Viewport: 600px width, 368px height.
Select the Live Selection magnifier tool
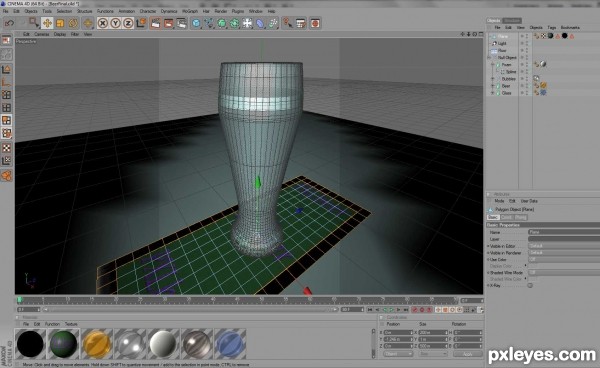pyautogui.click(x=34, y=23)
